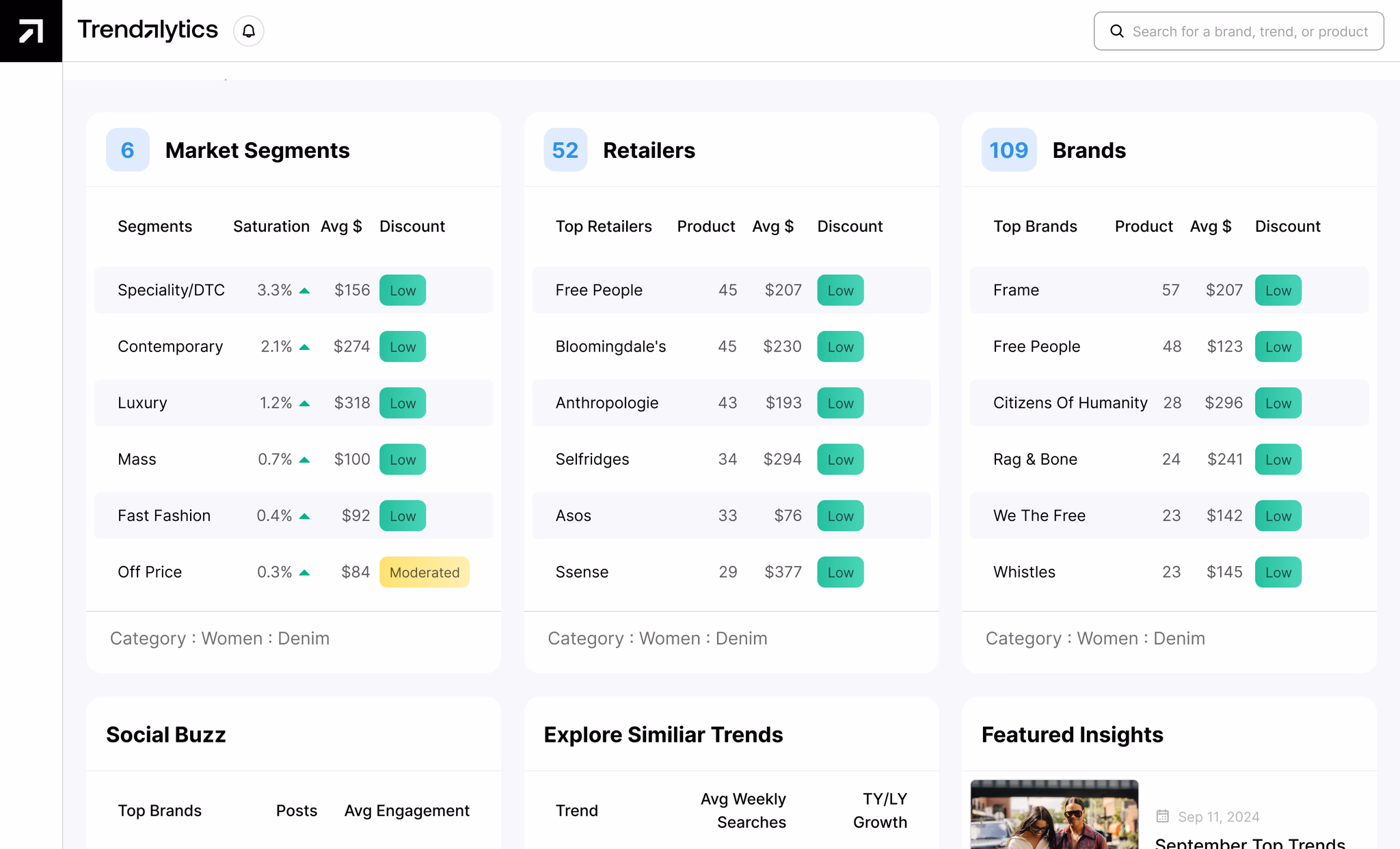This screenshot has width=1400, height=849.
Task: Click the Trendalytics wordmark
Action: click(x=148, y=30)
